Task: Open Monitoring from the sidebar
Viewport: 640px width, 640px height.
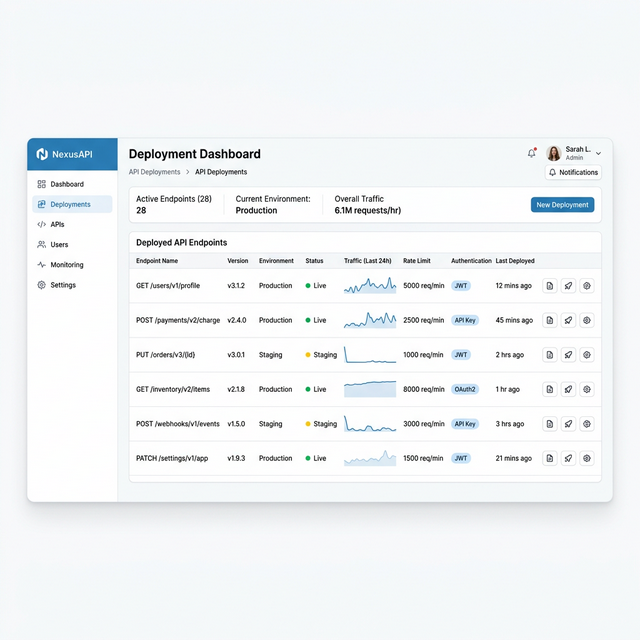Action: coord(67,265)
